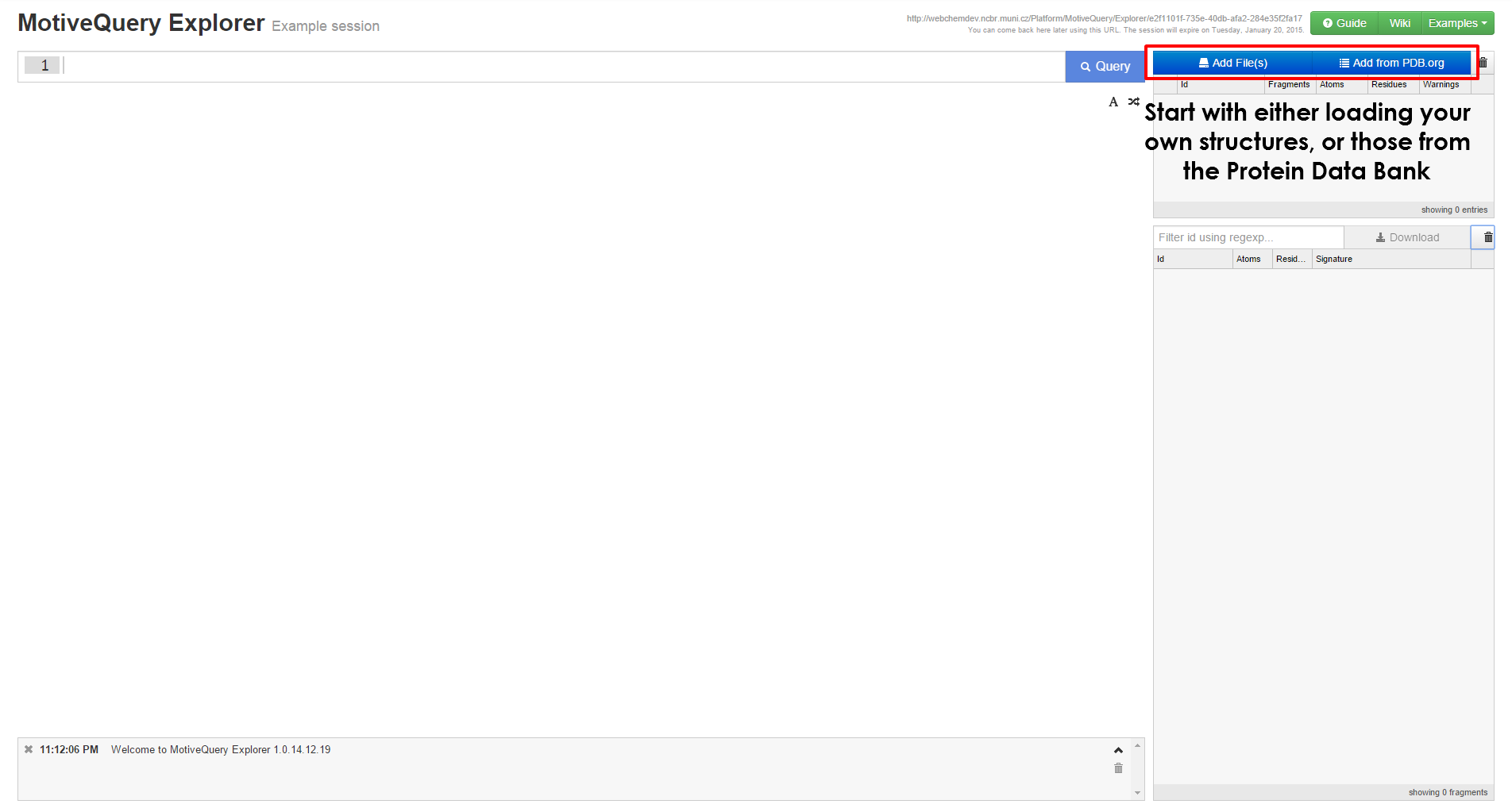Click the Query search button
This screenshot has height=808, width=1512.
[1105, 67]
